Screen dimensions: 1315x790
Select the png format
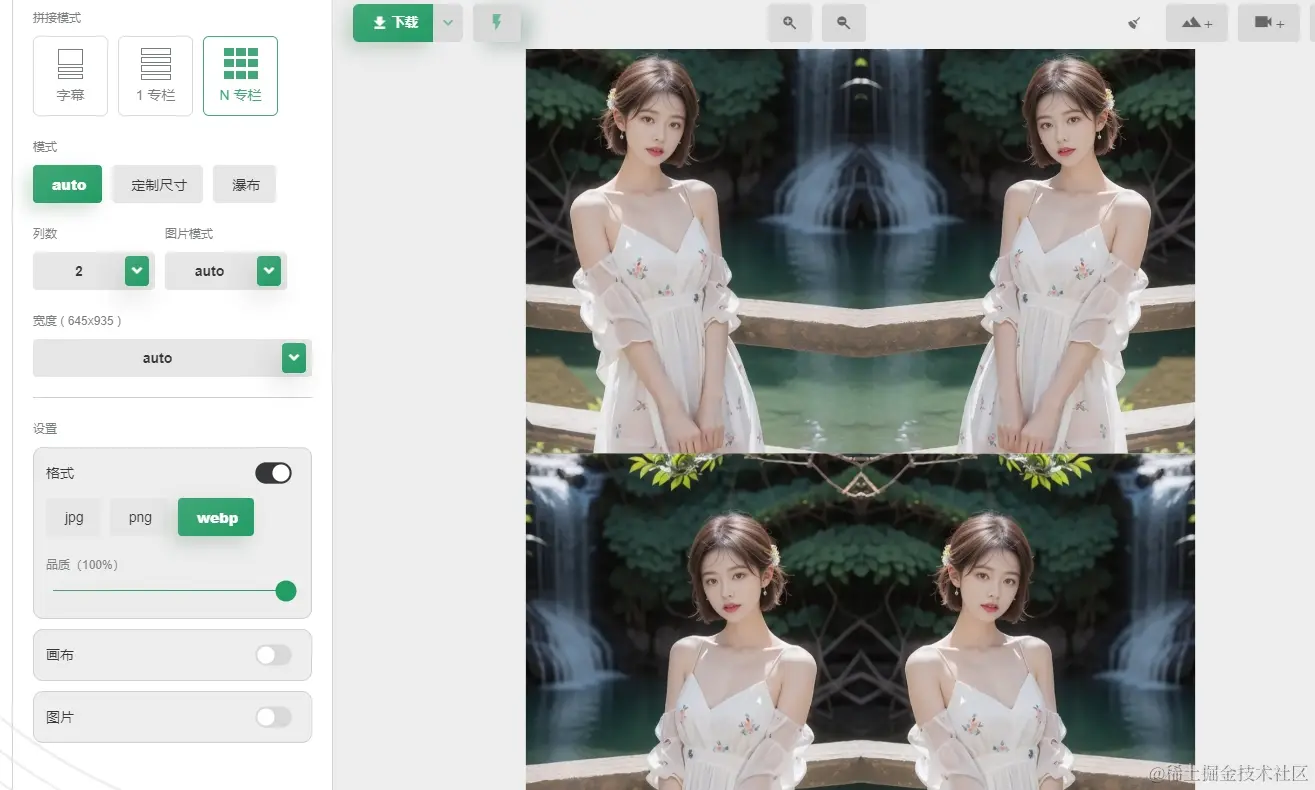(140, 517)
